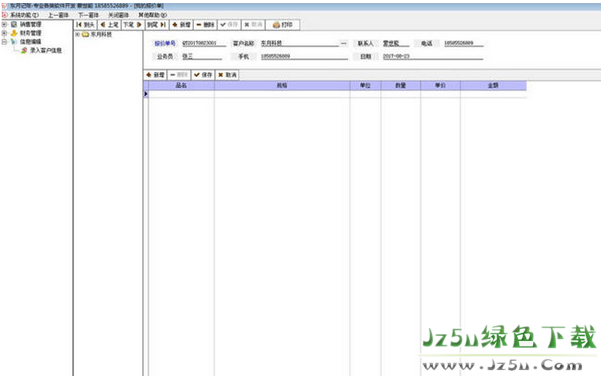603x378 pixels.
Task: Click the top toolbar 新增 add button
Action: (x=181, y=25)
